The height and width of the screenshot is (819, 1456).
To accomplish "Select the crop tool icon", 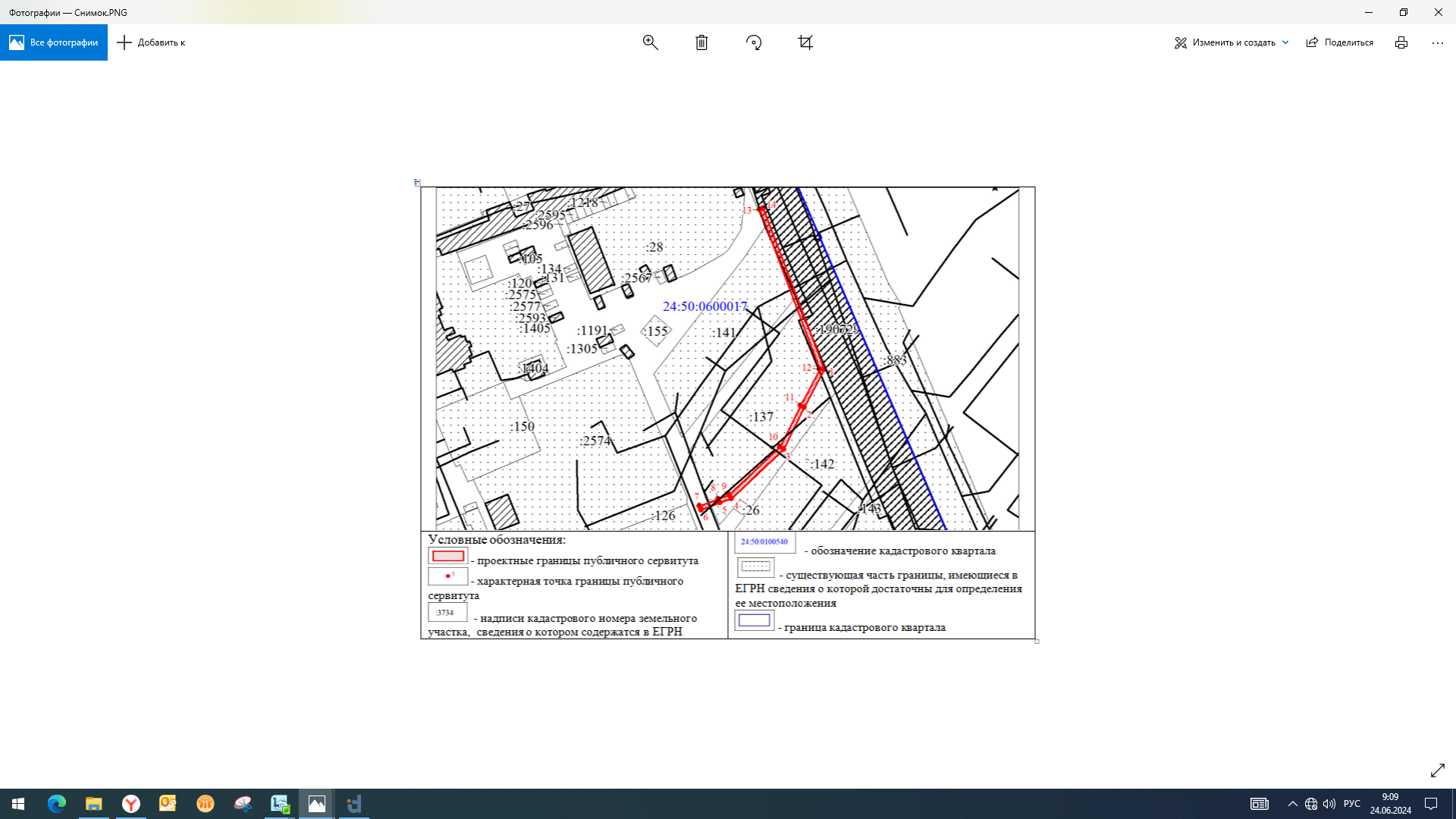I will pyautogui.click(x=805, y=42).
